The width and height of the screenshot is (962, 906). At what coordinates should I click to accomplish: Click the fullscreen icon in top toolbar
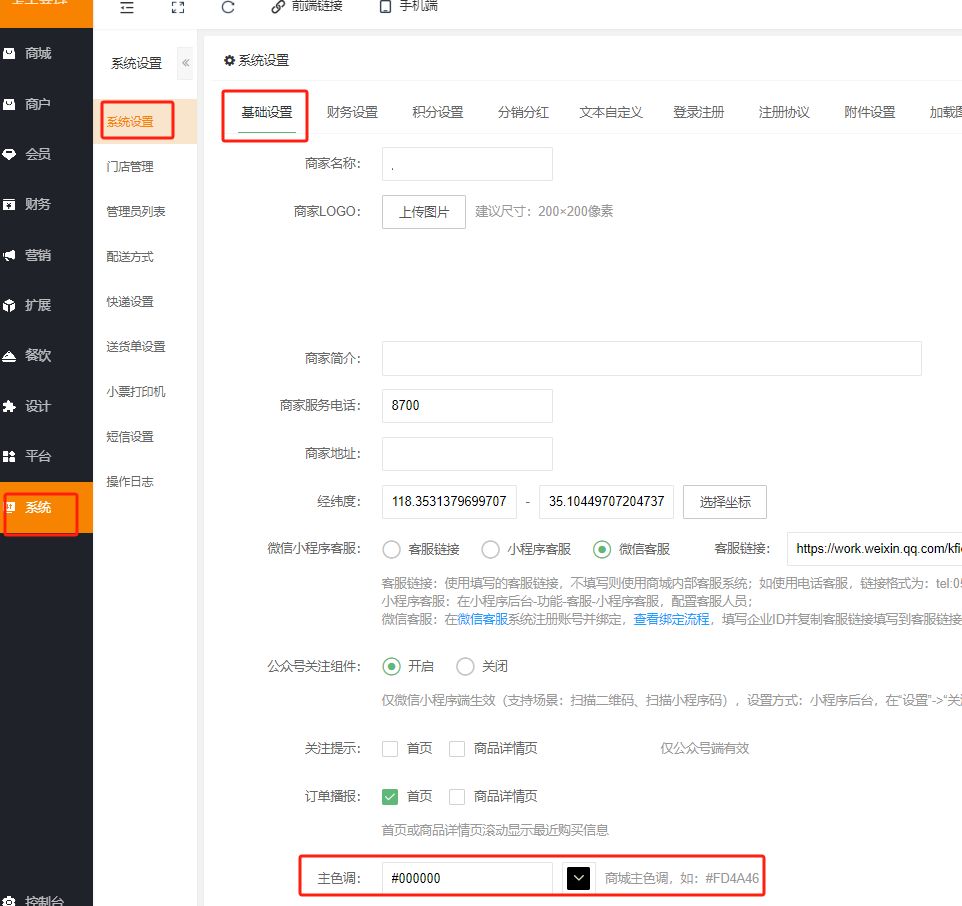[177, 7]
